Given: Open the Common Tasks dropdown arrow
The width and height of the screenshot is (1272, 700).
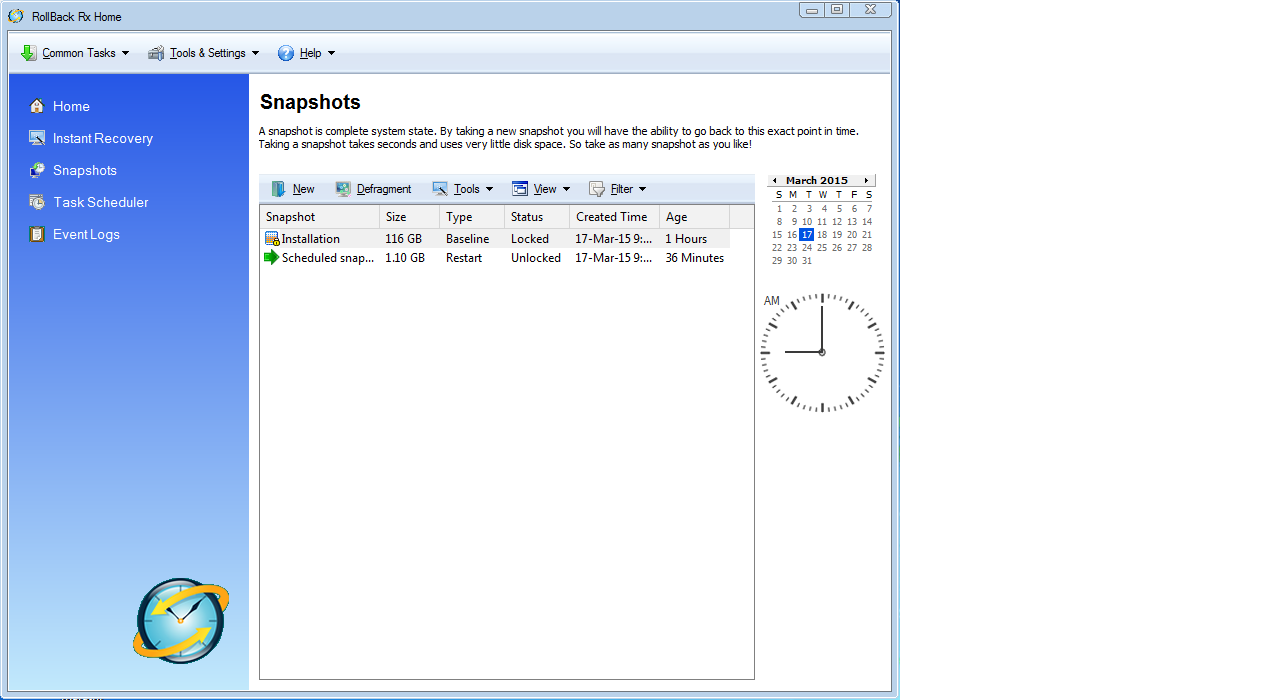Looking at the screenshot, I should 125,54.
